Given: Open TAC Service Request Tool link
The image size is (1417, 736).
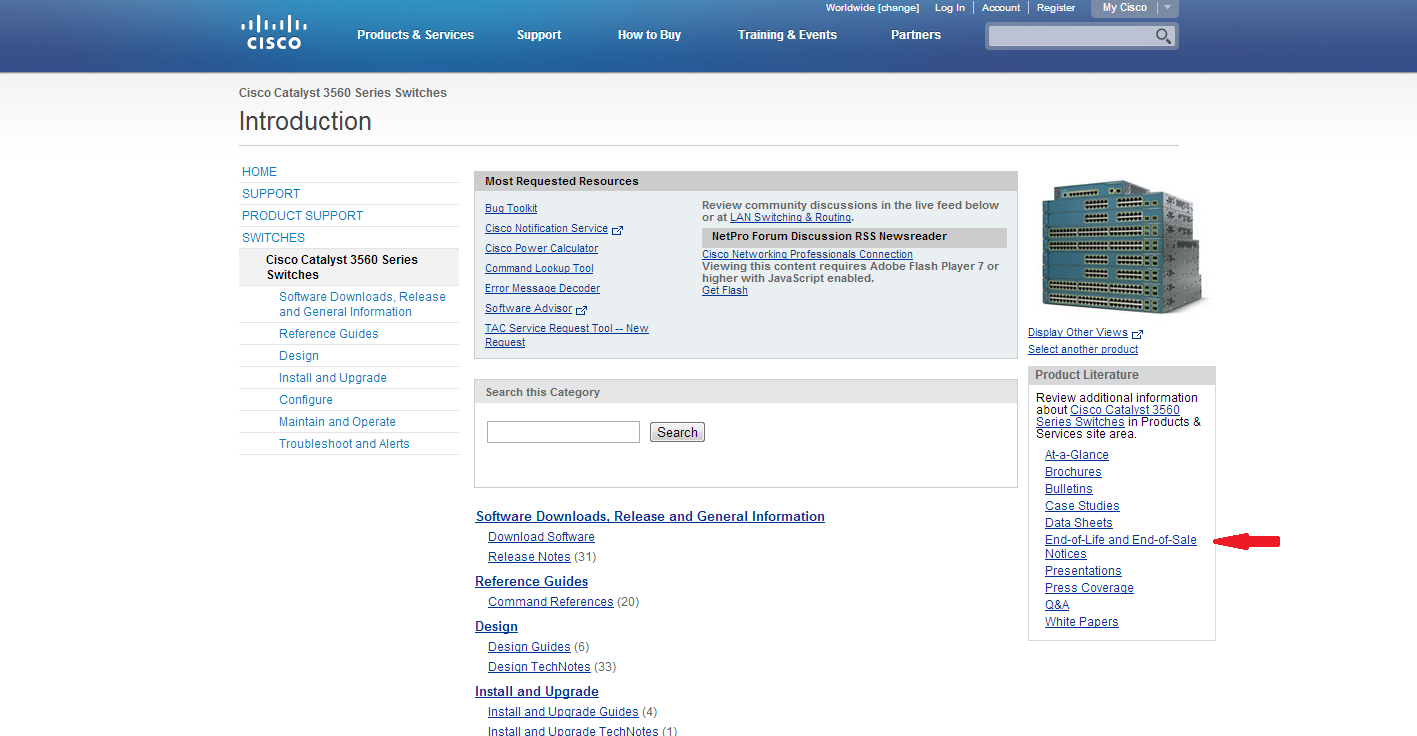Looking at the screenshot, I should (x=567, y=335).
